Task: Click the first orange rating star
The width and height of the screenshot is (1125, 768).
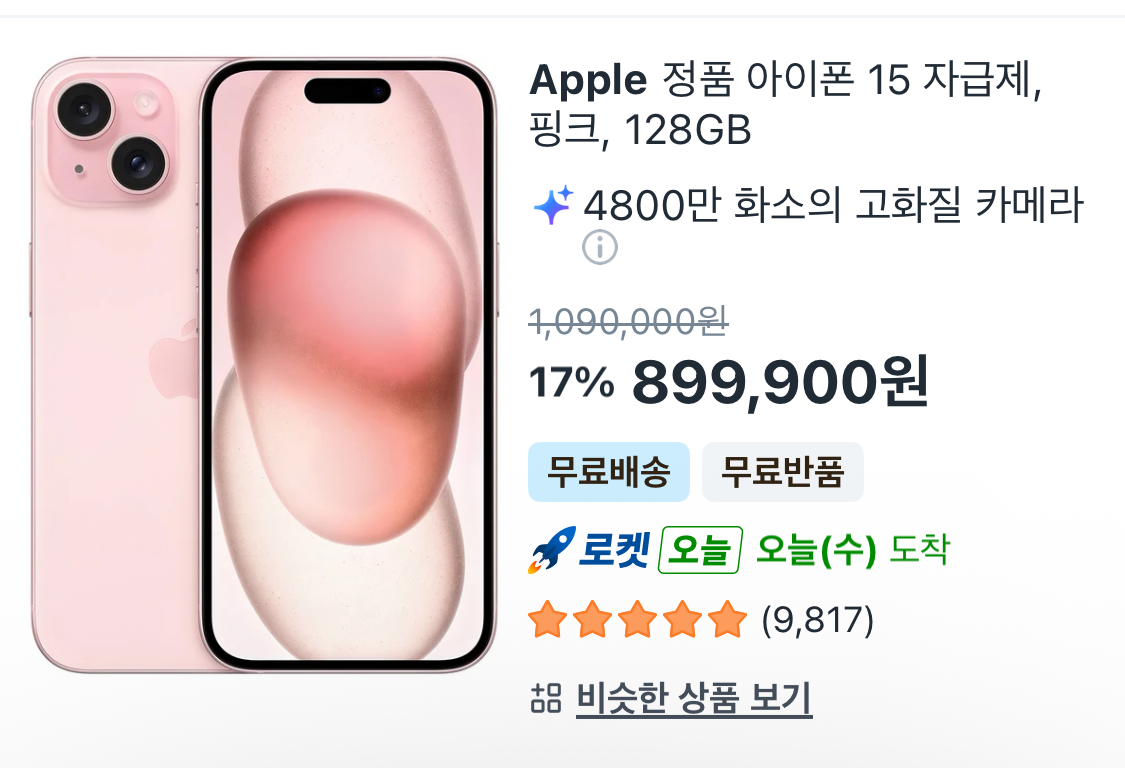Action: pos(548,619)
